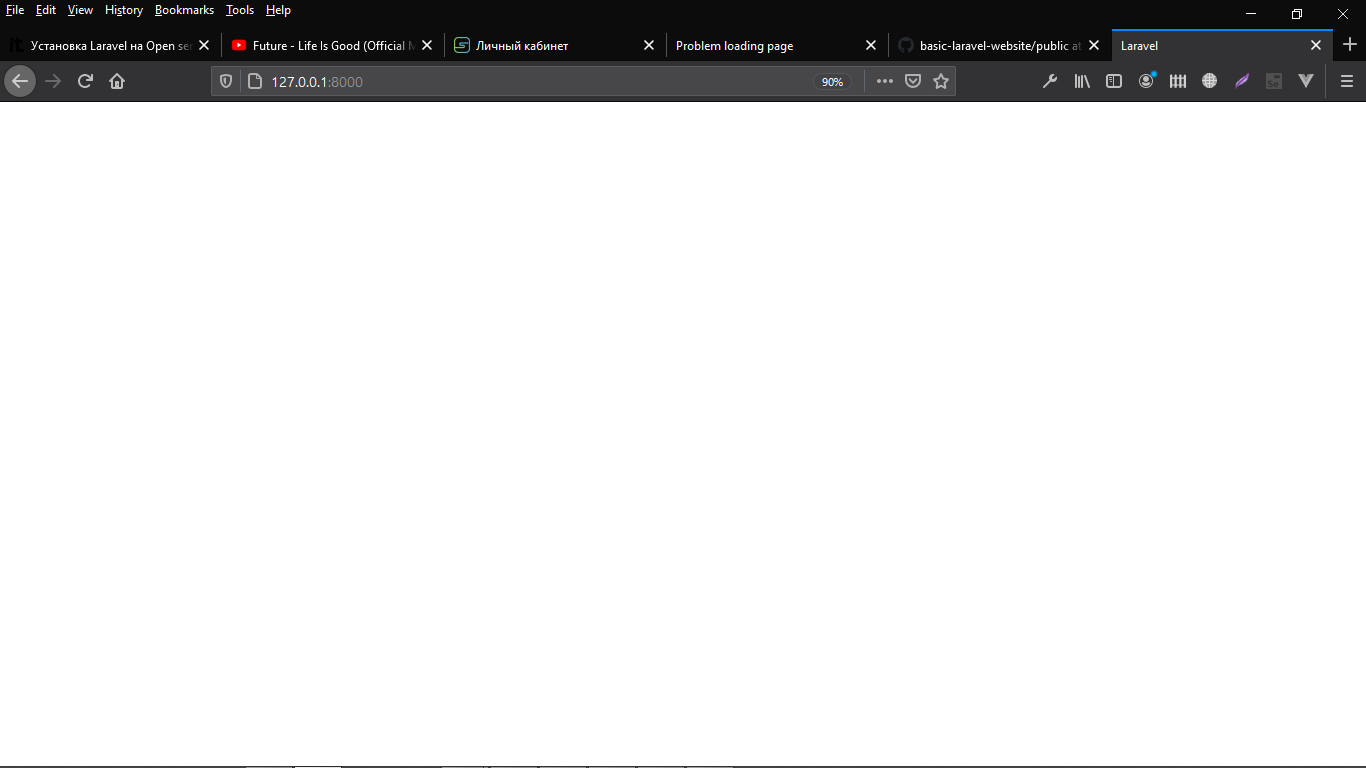Close the Установка Laravel tab
The height and width of the screenshot is (768, 1366).
204,45
